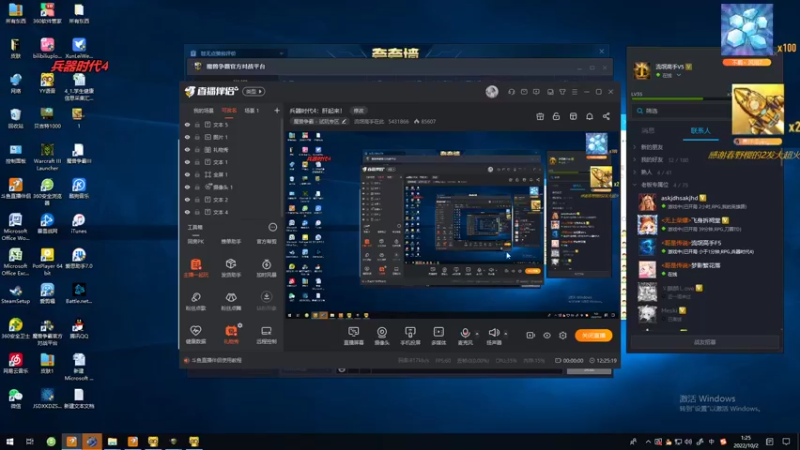
Task: Select the contact 梦影繁花落
Action: point(707,269)
